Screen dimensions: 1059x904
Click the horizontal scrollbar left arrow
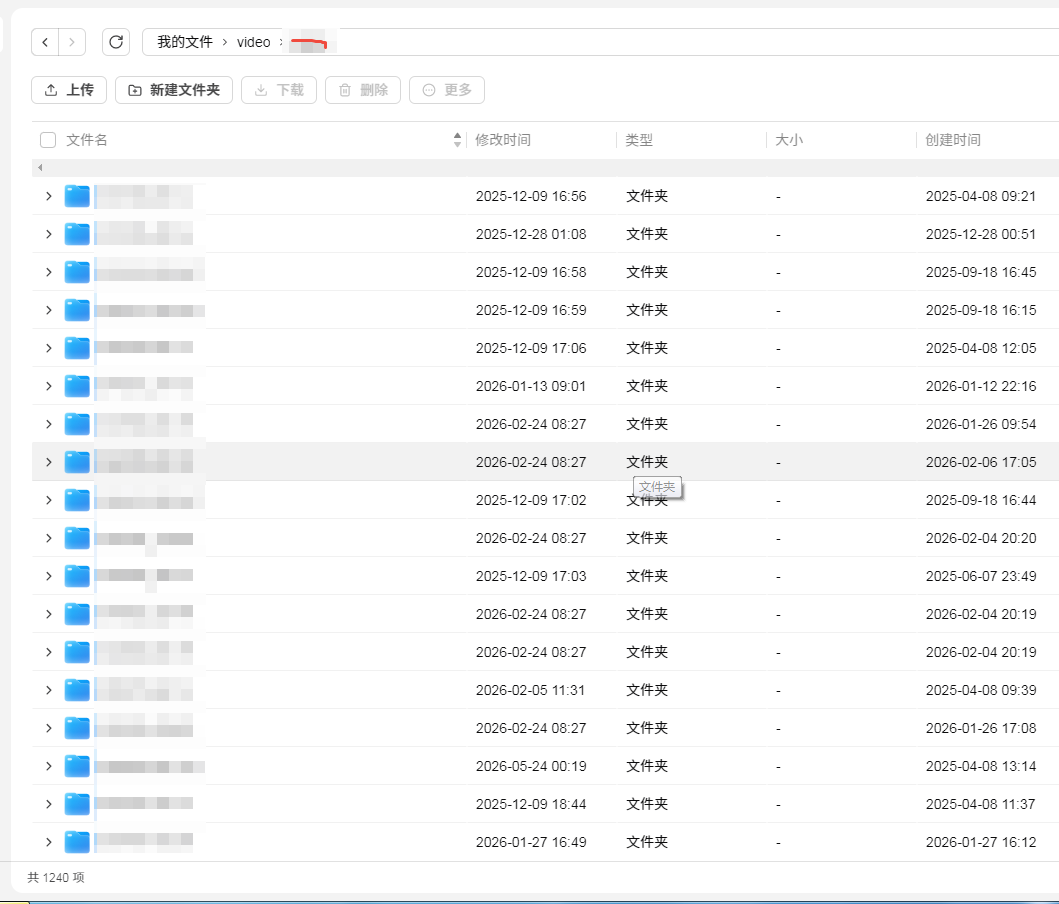(x=41, y=167)
